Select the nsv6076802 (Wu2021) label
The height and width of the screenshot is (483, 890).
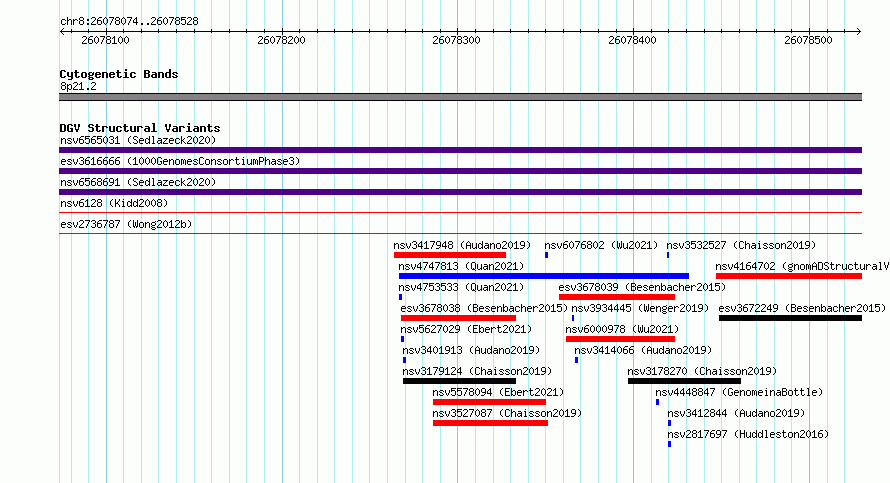[601, 245]
